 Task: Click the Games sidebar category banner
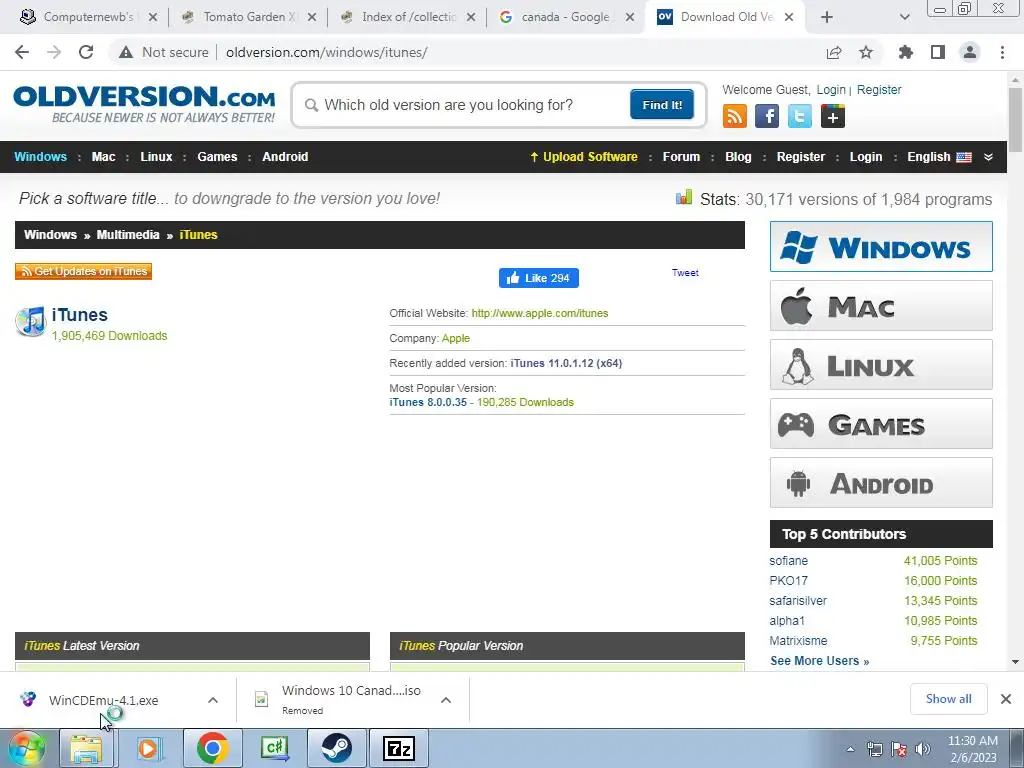[x=881, y=424]
